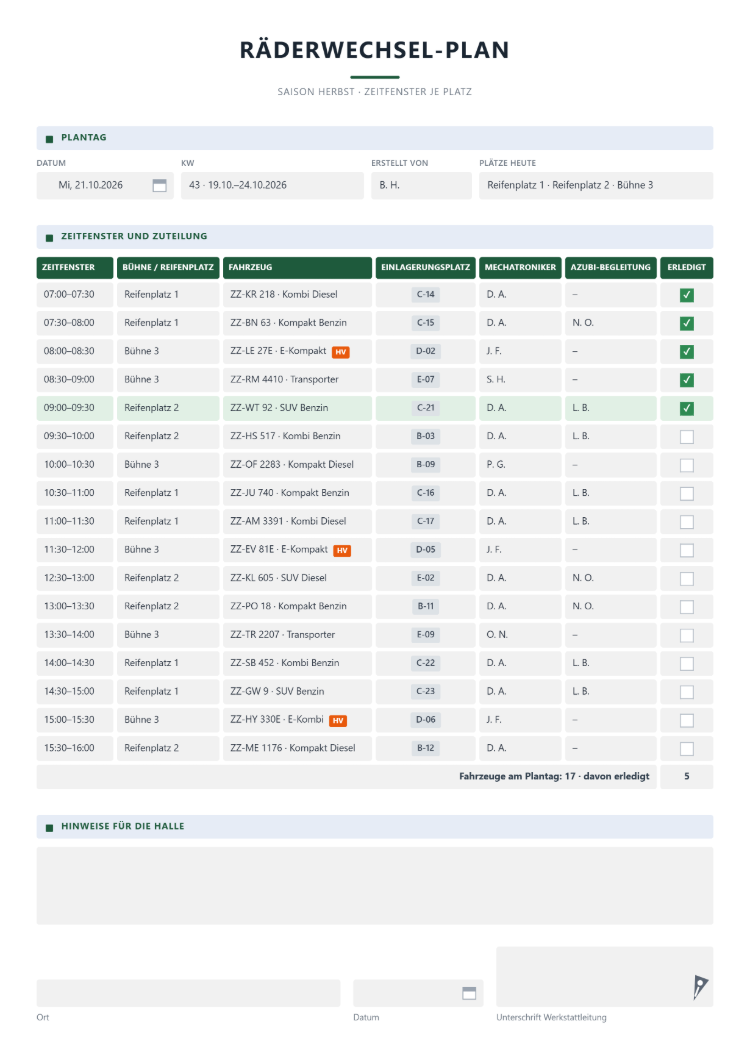This screenshot has width=750, height=1060.
Task: Click HV badge on ZZ-HY 330E row
Action: tap(338, 721)
